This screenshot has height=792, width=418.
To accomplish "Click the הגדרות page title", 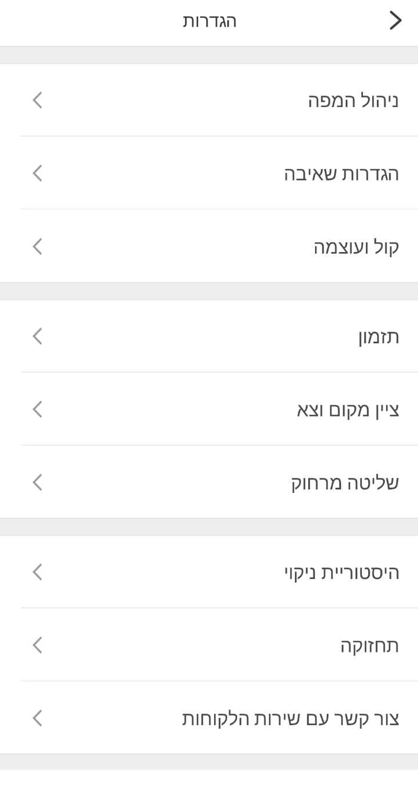I will pos(210,22).
